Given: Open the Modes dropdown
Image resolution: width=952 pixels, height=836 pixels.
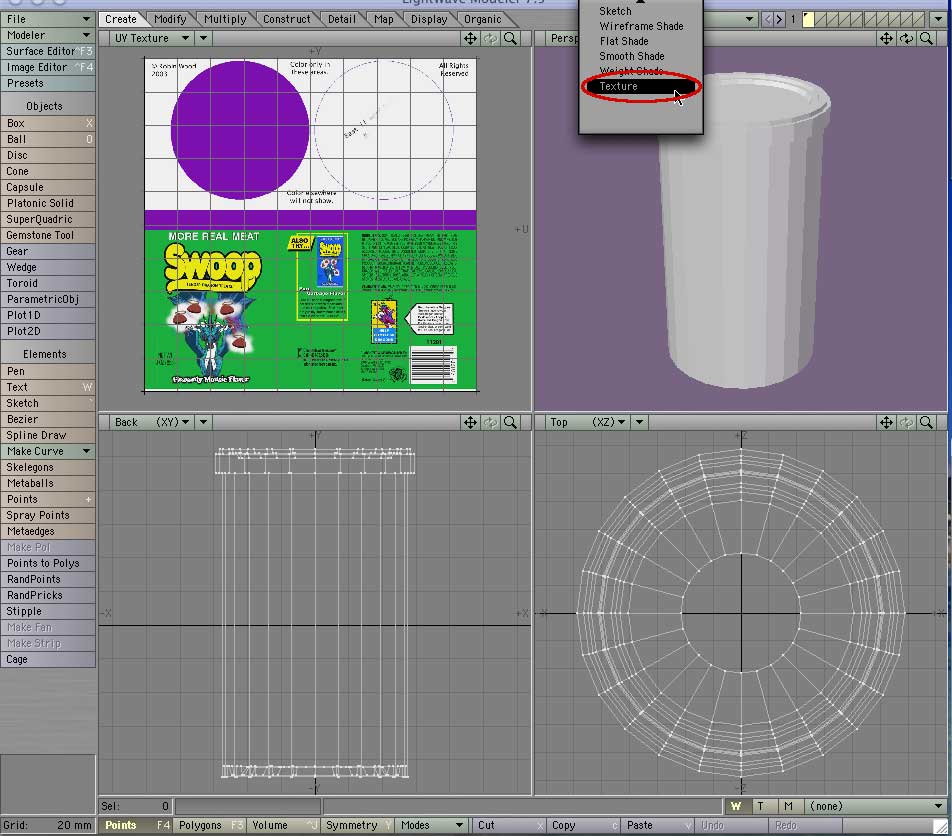Looking at the screenshot, I should pos(432,826).
